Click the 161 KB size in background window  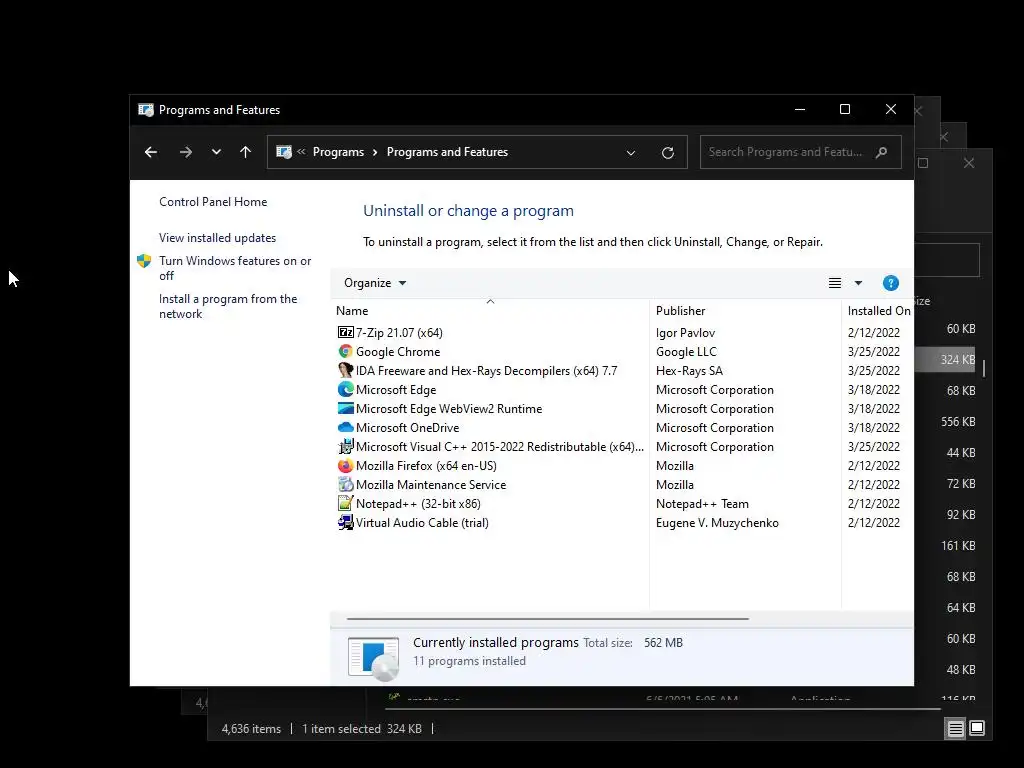click(958, 545)
